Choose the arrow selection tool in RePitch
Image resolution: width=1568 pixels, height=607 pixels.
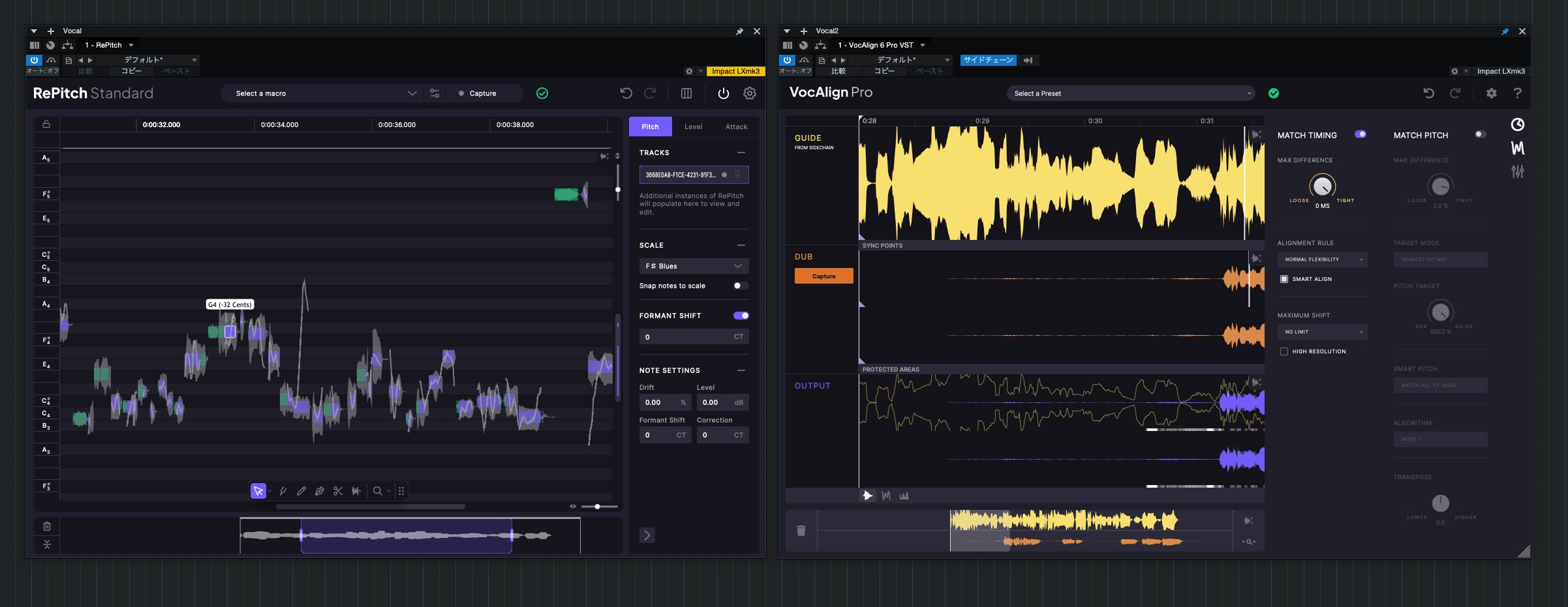pyautogui.click(x=258, y=491)
